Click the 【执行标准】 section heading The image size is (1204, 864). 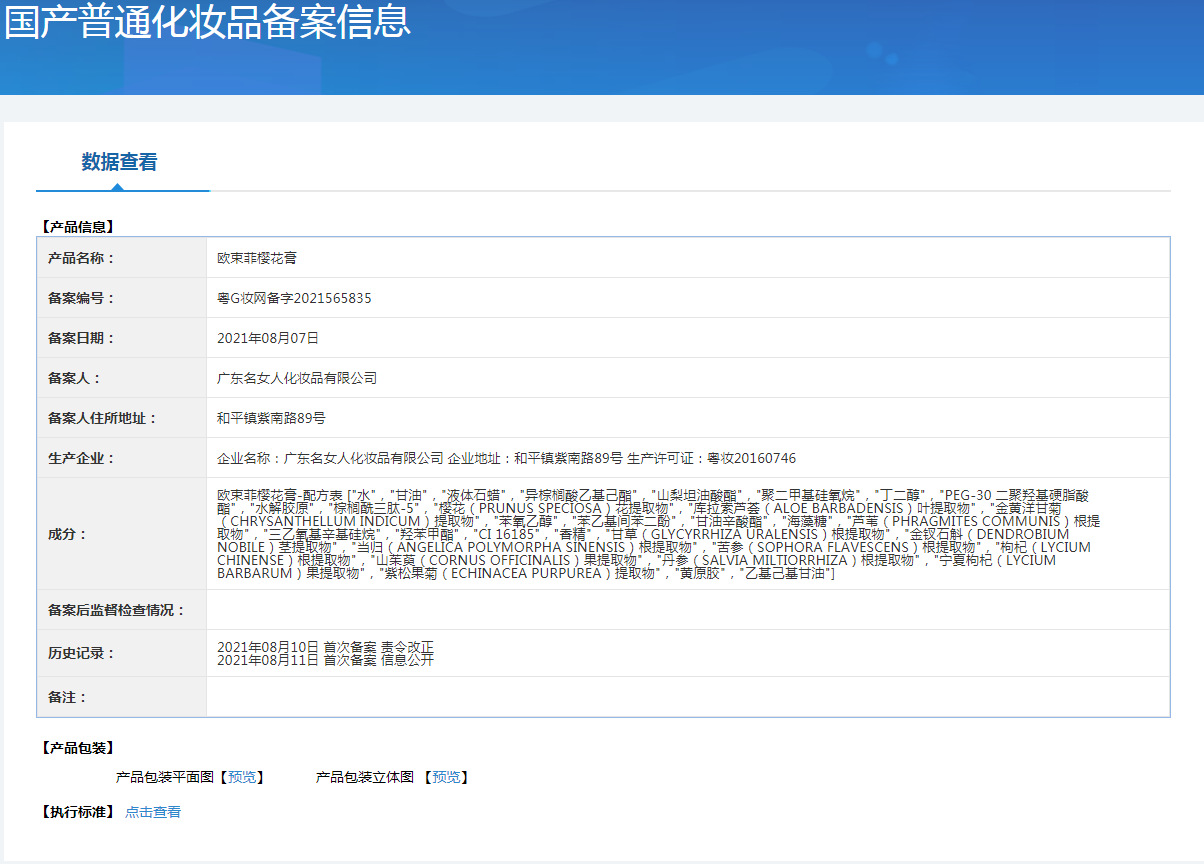pos(77,812)
